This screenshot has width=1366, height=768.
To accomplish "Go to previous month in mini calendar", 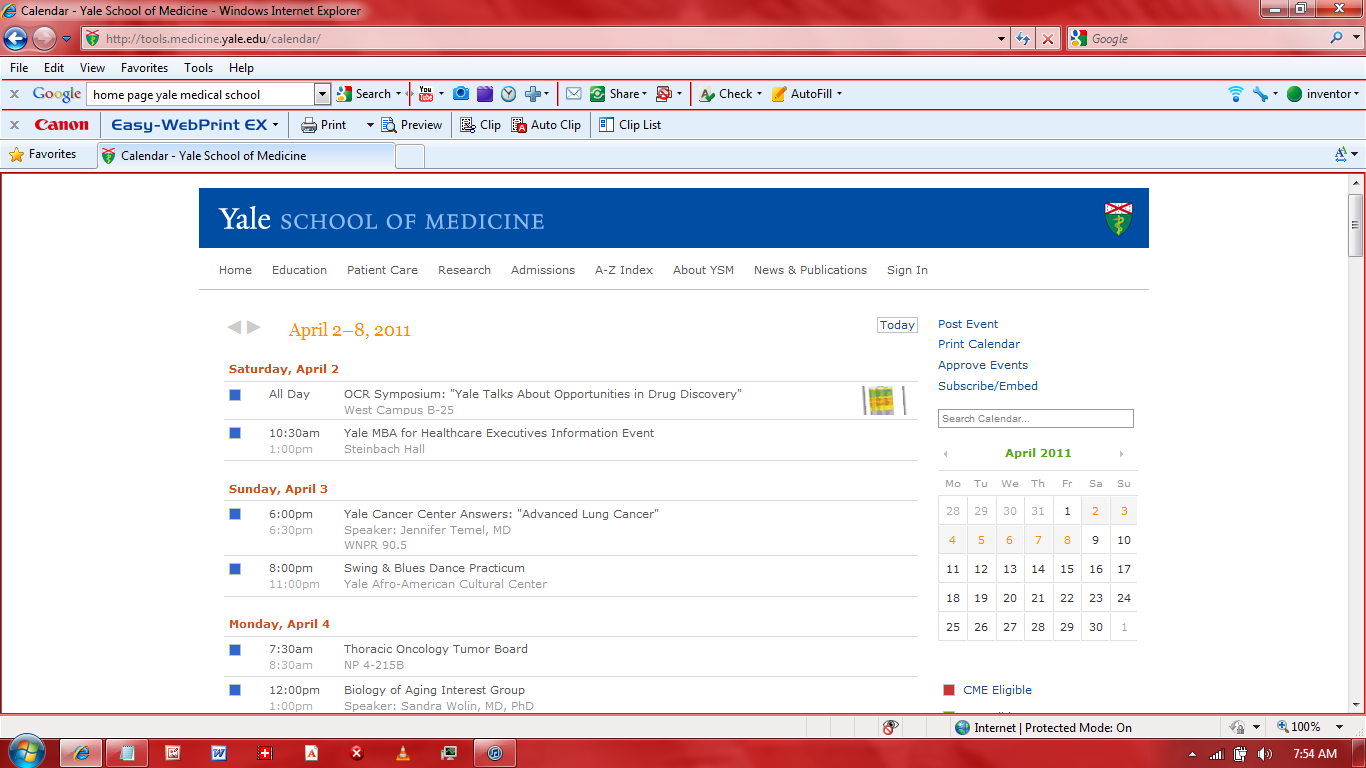I will coord(945,454).
